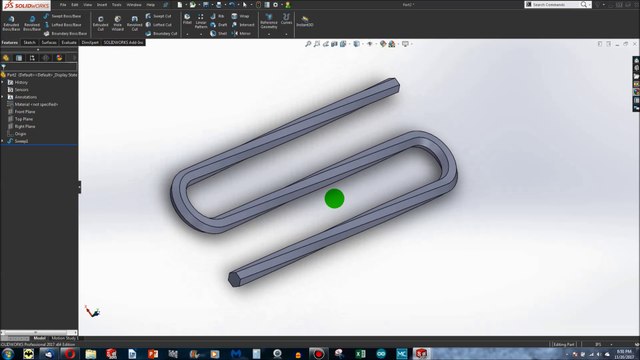Open the DisplayManager tab icon

[x=59, y=58]
